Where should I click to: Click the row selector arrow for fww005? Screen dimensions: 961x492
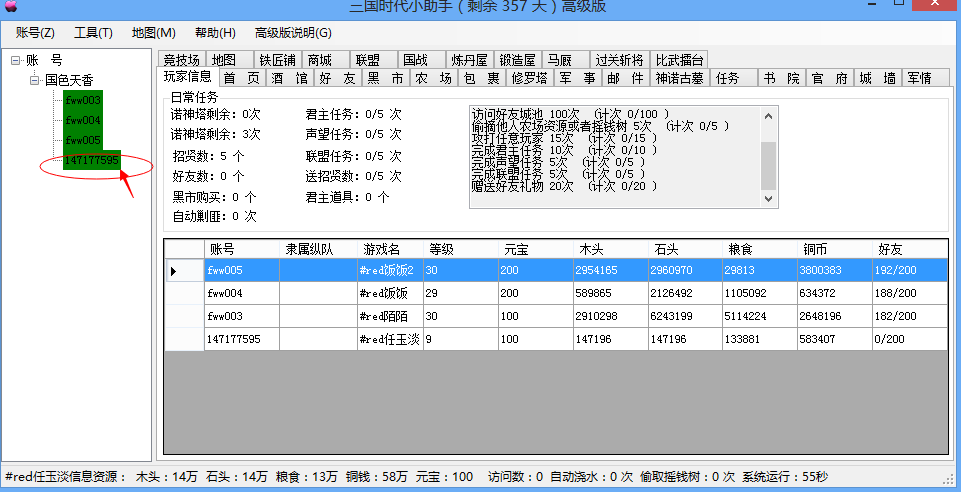(x=175, y=271)
